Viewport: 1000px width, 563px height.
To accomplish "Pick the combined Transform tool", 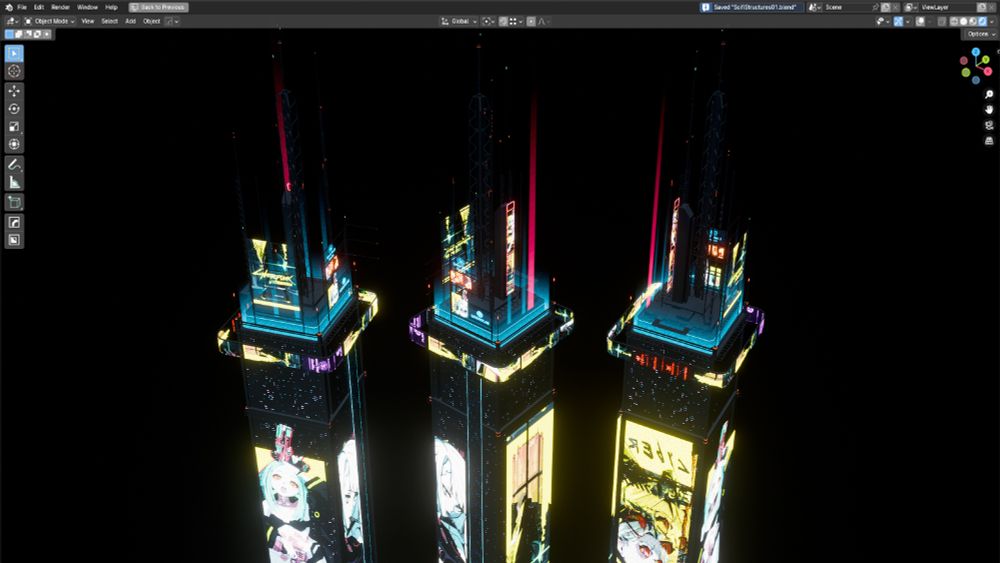I will pyautogui.click(x=14, y=144).
